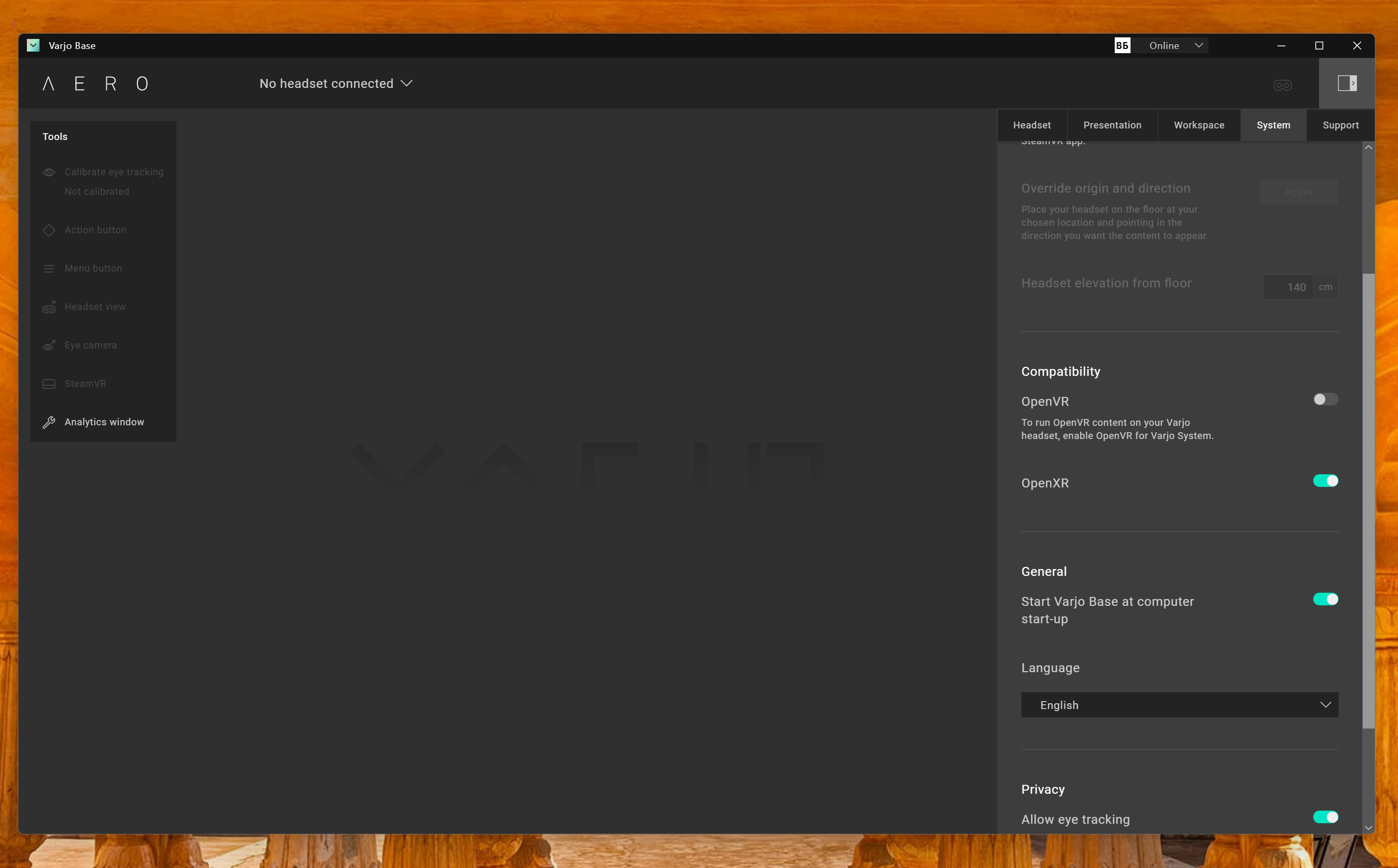Screen dimensions: 1398x868
Task: Open the No headset connected dropdown
Action: click(336, 83)
